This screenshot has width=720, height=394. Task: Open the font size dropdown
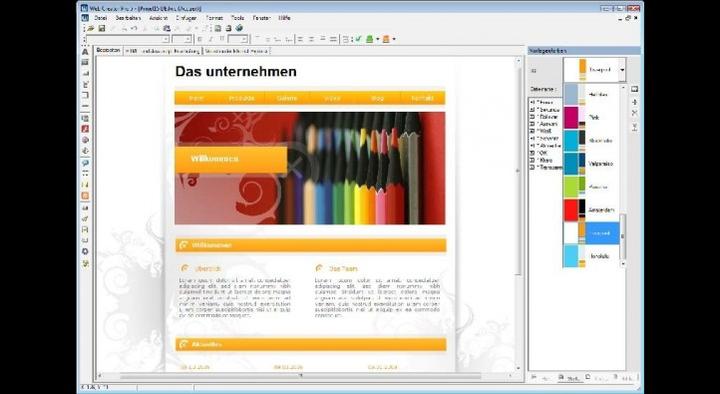pos(187,39)
